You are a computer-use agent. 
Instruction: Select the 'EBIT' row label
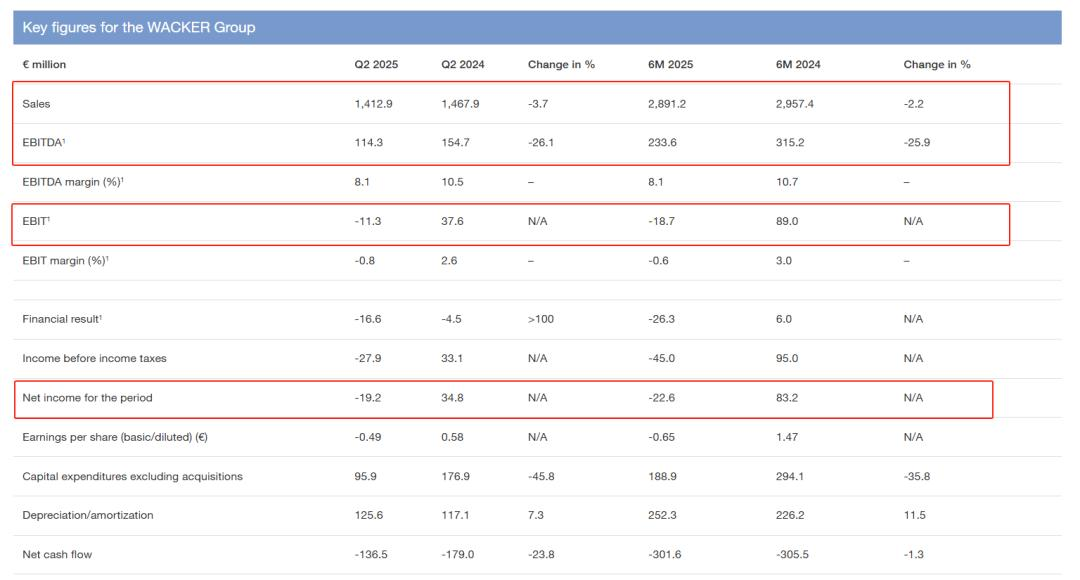tap(36, 221)
